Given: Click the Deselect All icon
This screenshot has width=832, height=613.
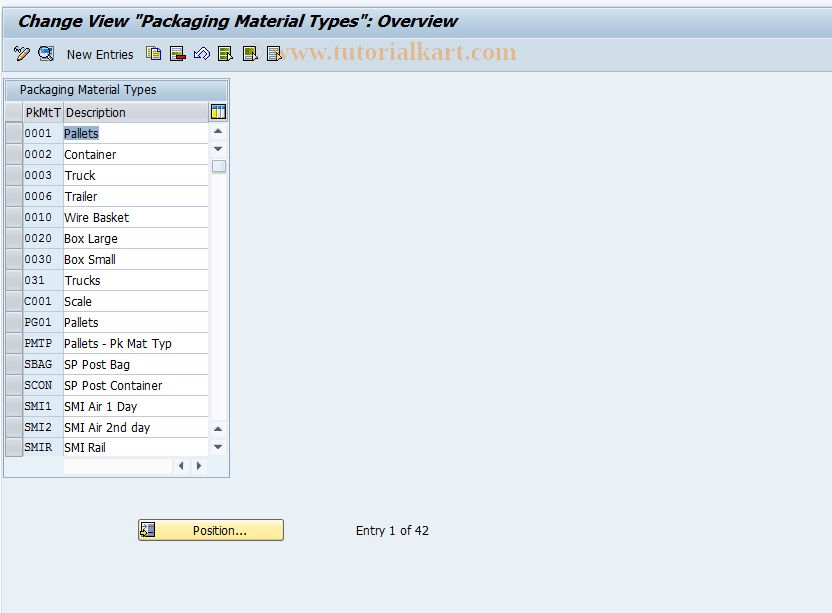Looking at the screenshot, I should click(274, 54).
